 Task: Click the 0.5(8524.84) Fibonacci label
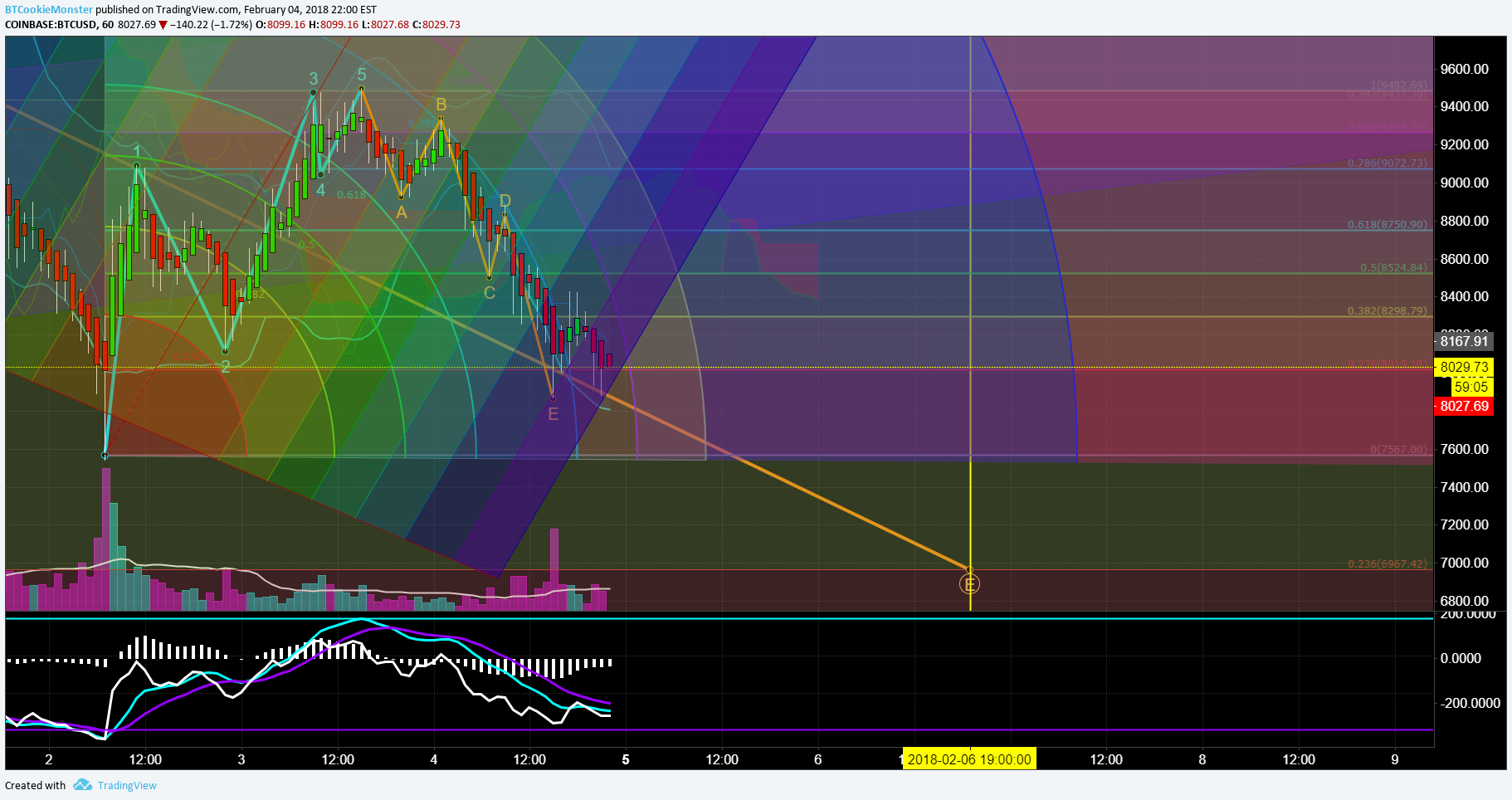click(x=1394, y=267)
